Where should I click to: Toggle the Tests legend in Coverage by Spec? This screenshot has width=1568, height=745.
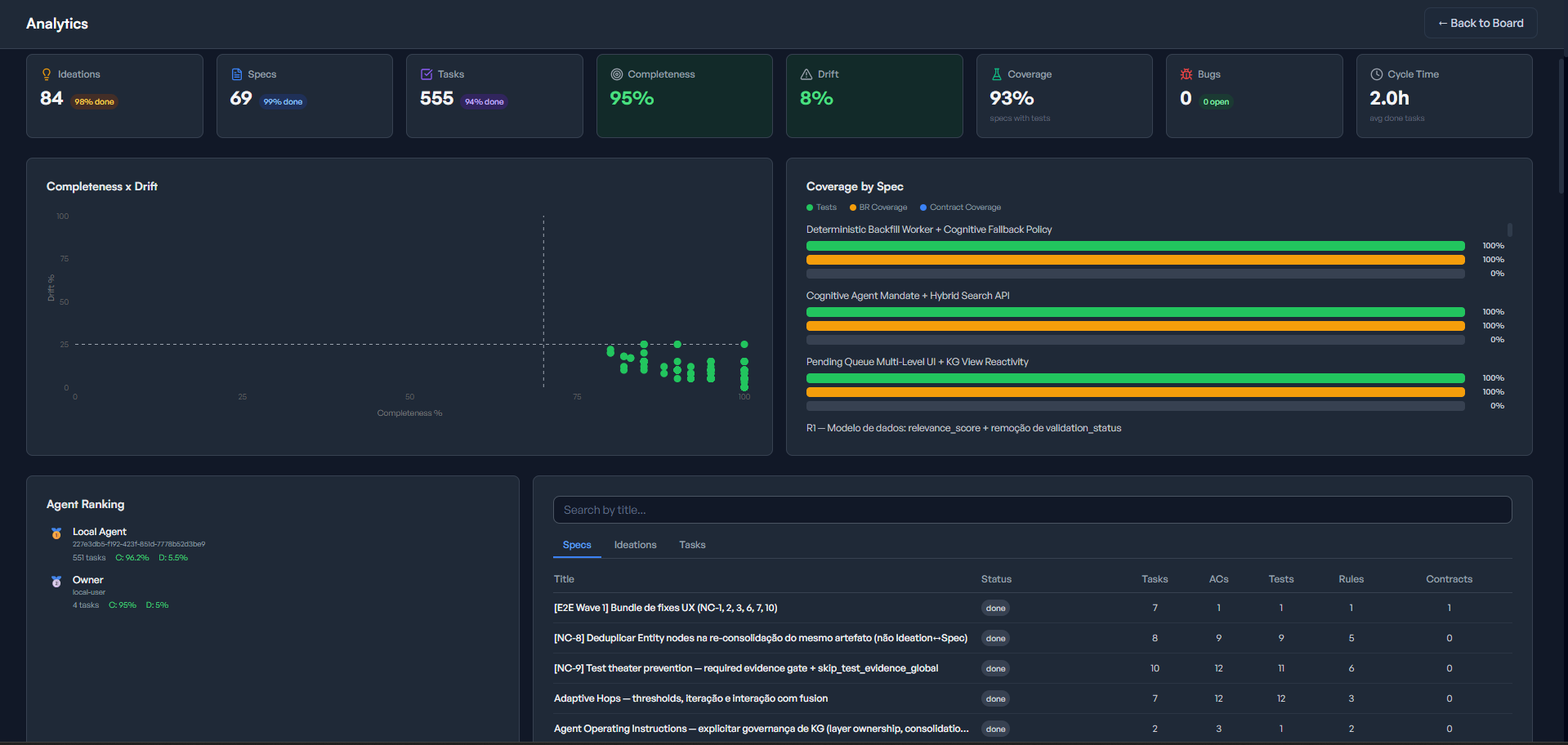pyautogui.click(x=821, y=207)
